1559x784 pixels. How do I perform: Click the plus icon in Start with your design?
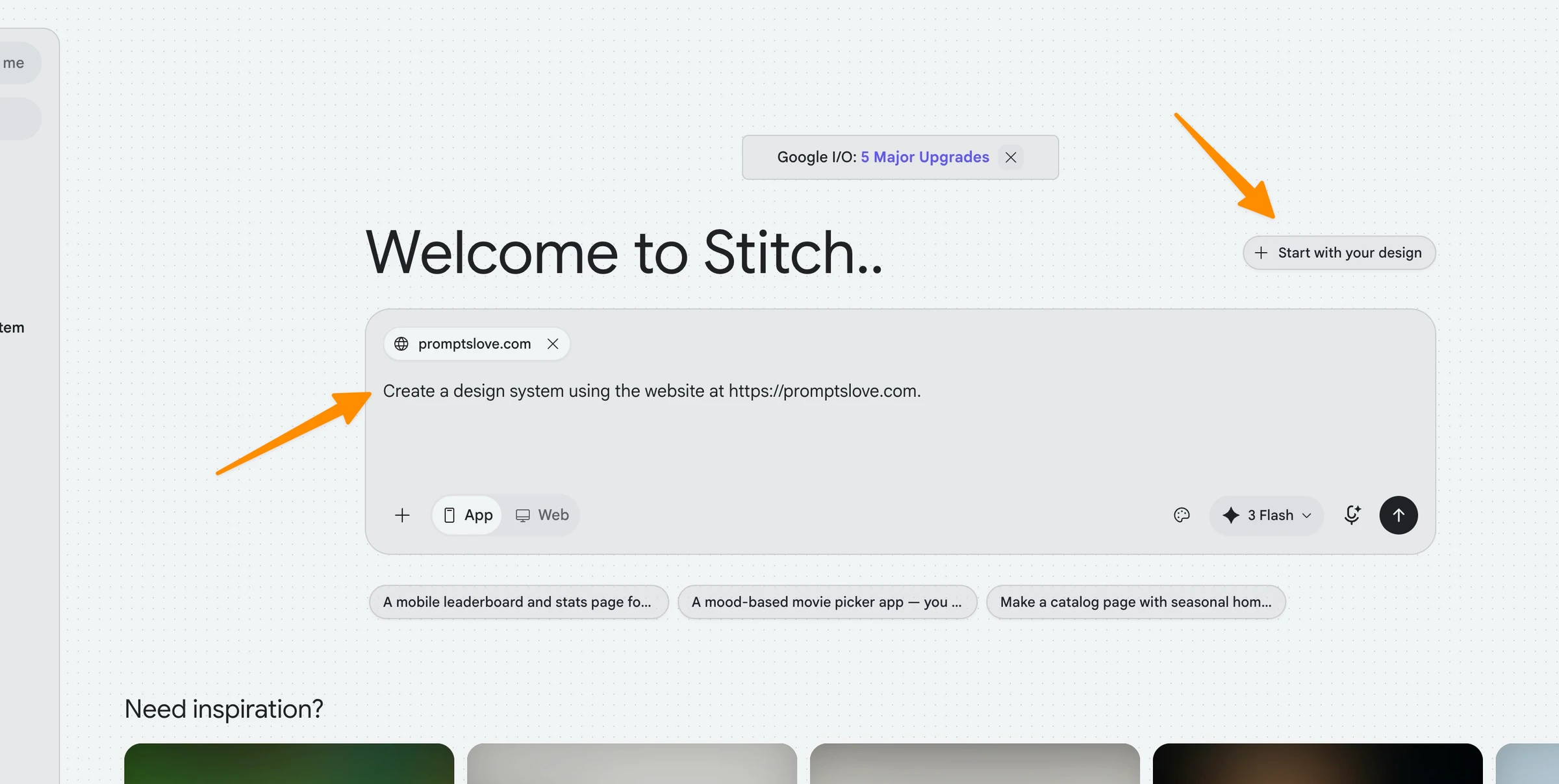click(1261, 253)
